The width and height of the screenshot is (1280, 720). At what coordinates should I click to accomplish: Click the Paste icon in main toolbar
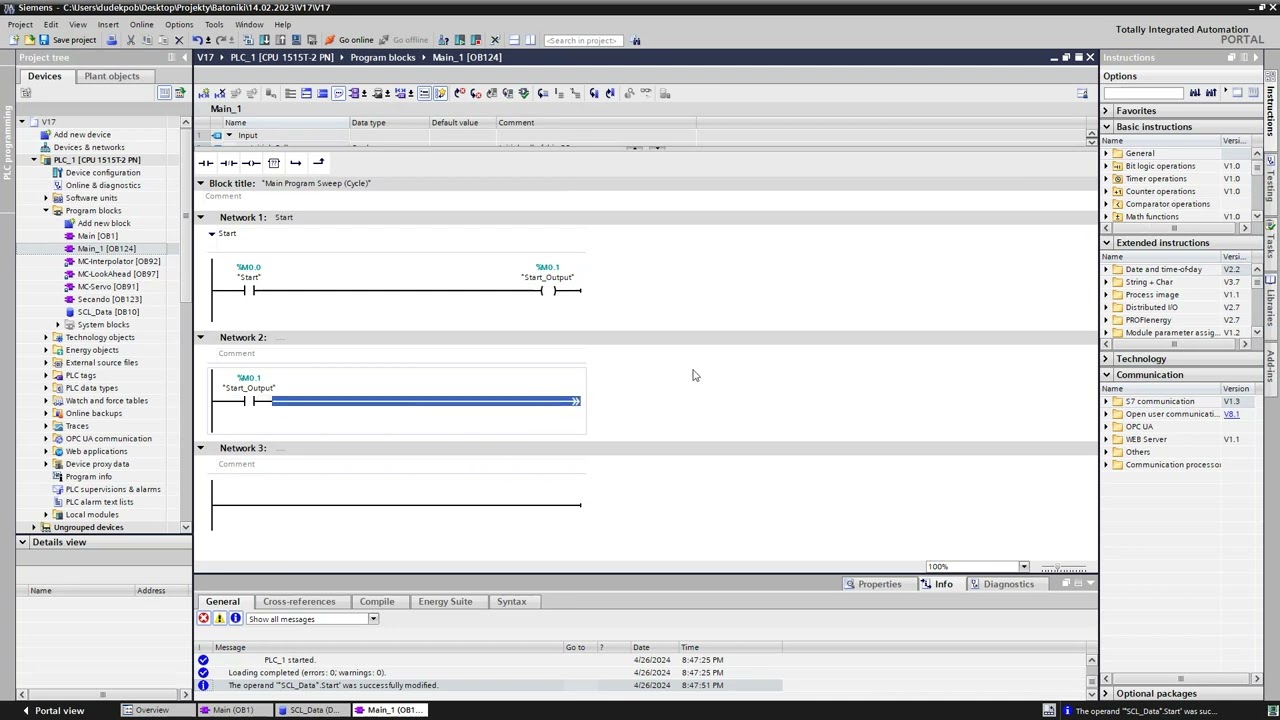tap(163, 40)
